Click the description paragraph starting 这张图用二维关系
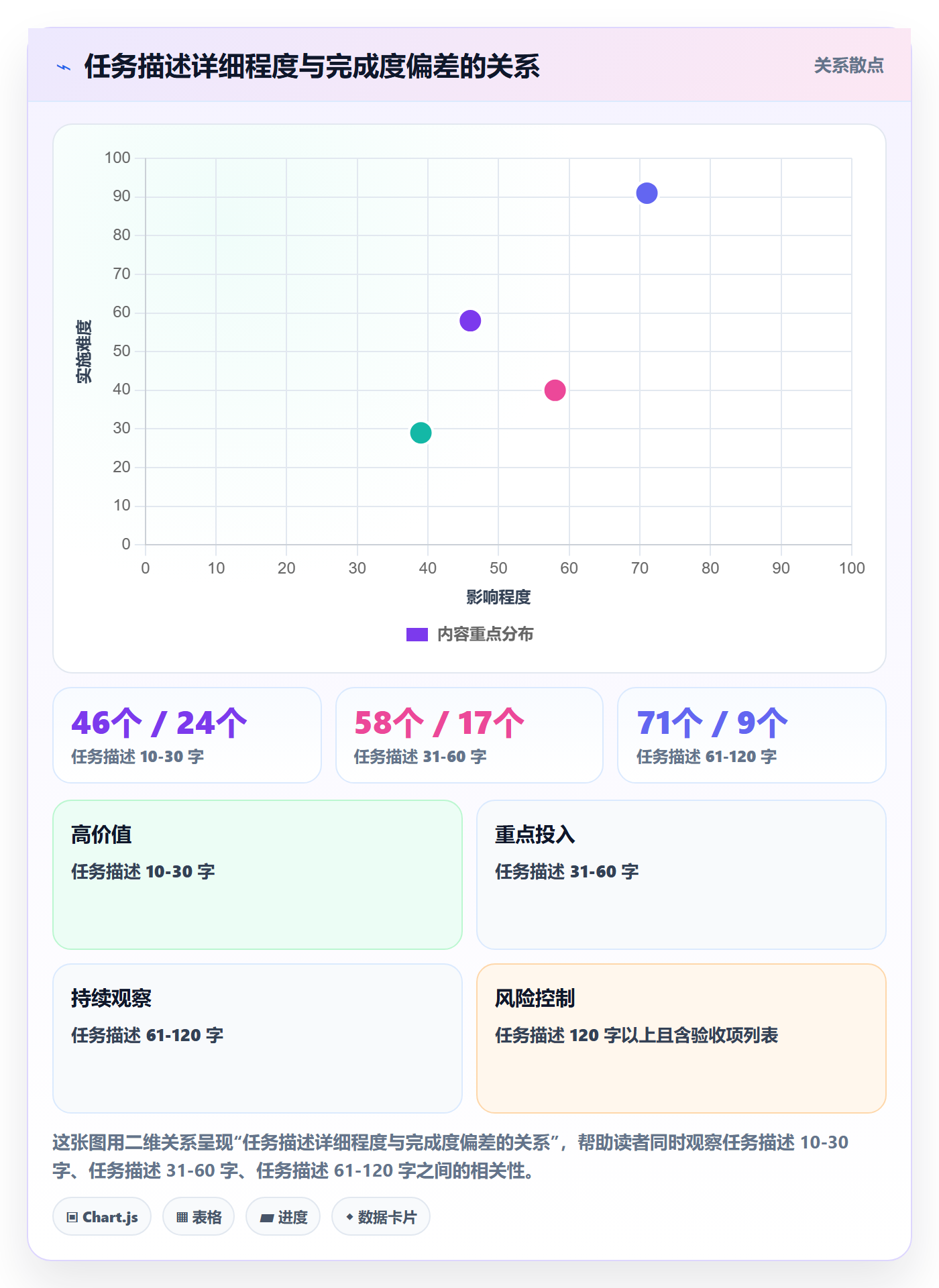 451,1156
